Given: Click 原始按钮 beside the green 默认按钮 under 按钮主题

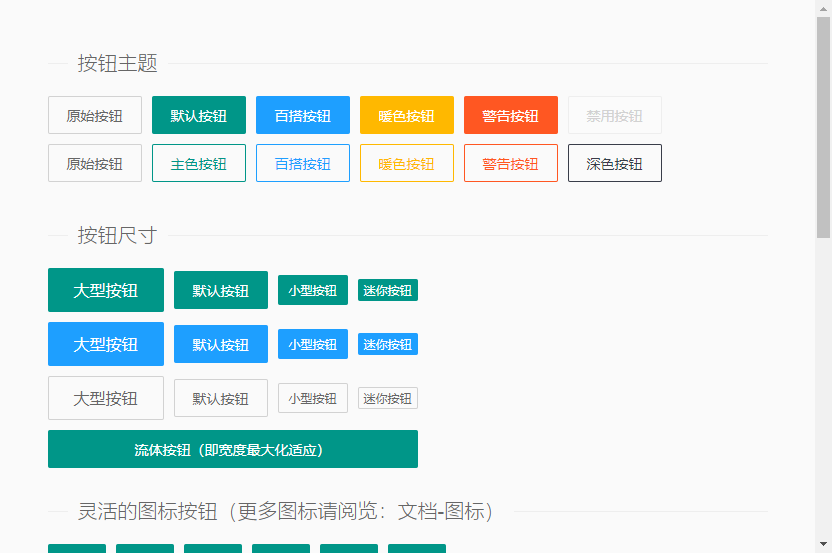Looking at the screenshot, I should coord(95,115).
